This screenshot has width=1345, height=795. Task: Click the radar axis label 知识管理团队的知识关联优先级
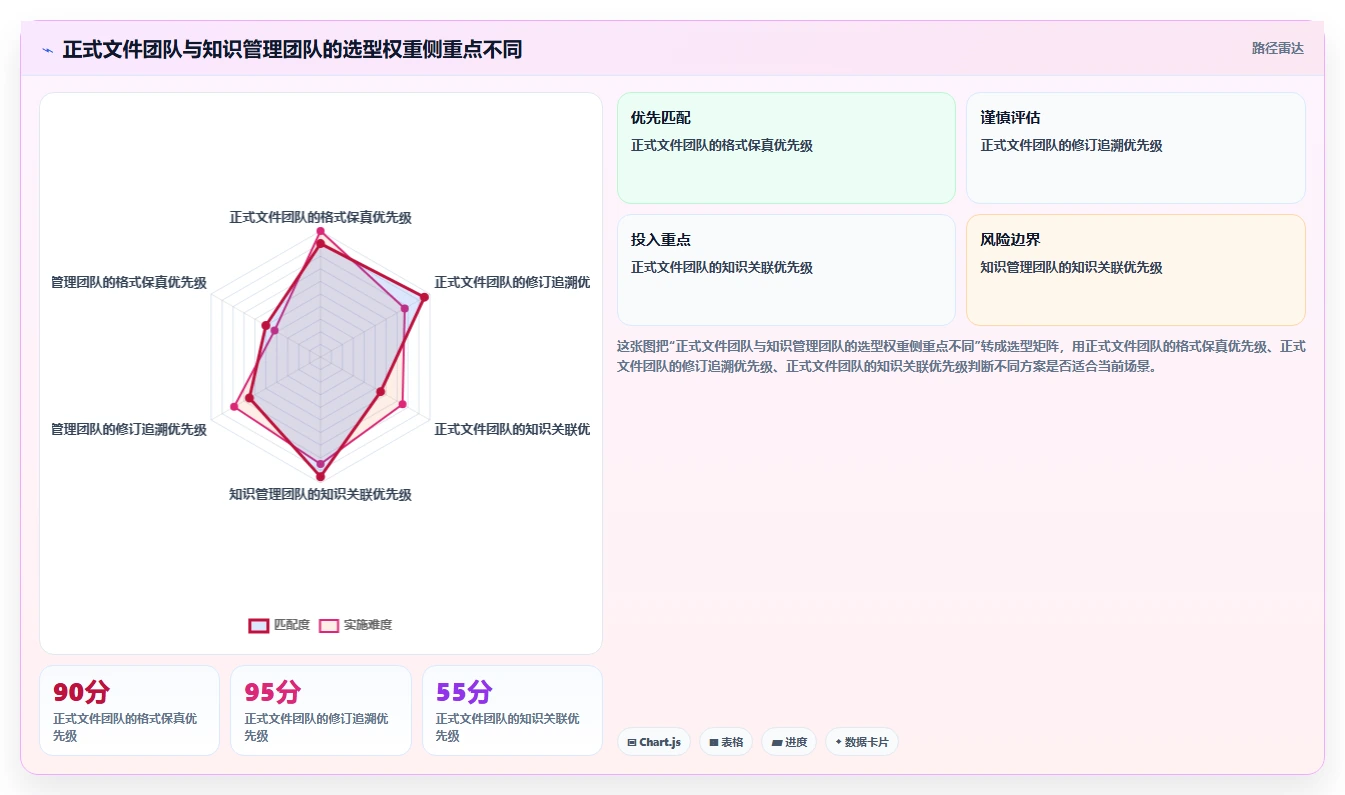coord(320,494)
